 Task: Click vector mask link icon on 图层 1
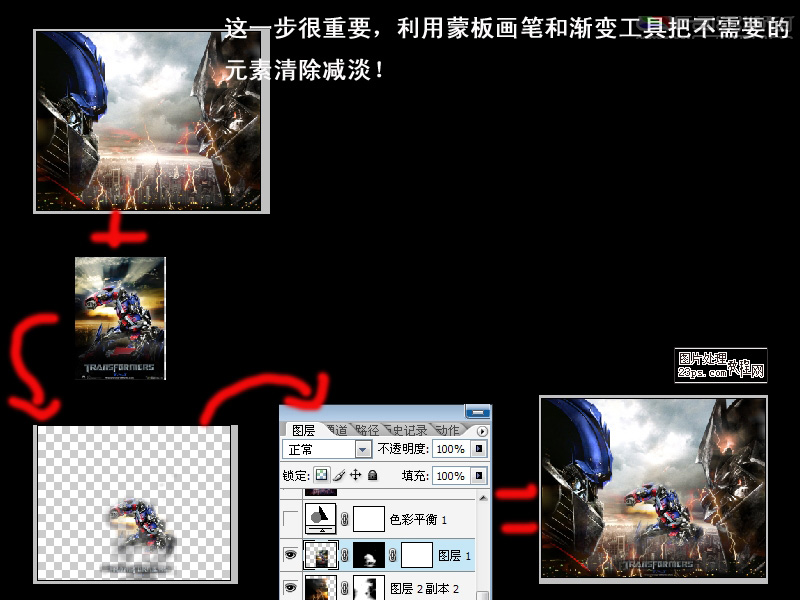click(392, 555)
